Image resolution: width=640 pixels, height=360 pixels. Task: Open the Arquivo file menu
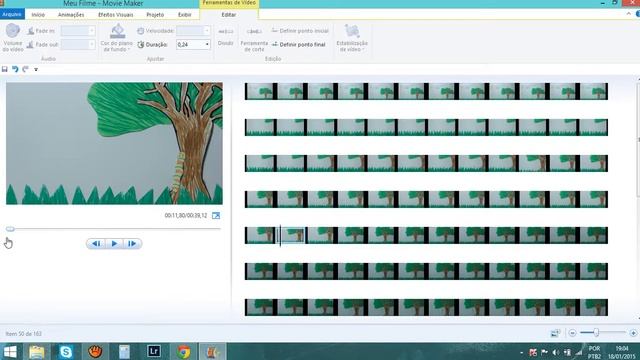pyautogui.click(x=12, y=14)
